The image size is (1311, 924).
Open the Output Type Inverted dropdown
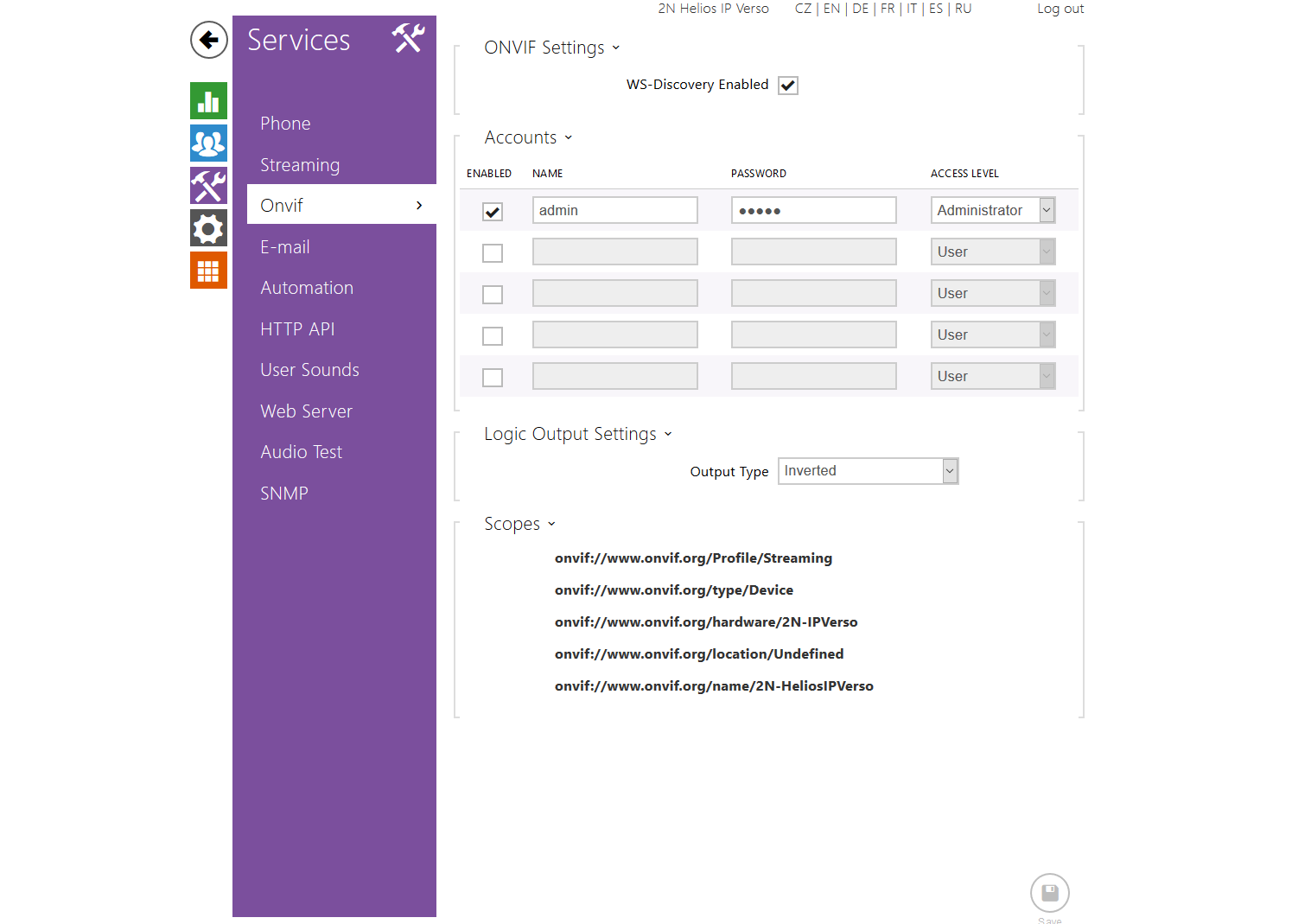tap(868, 471)
